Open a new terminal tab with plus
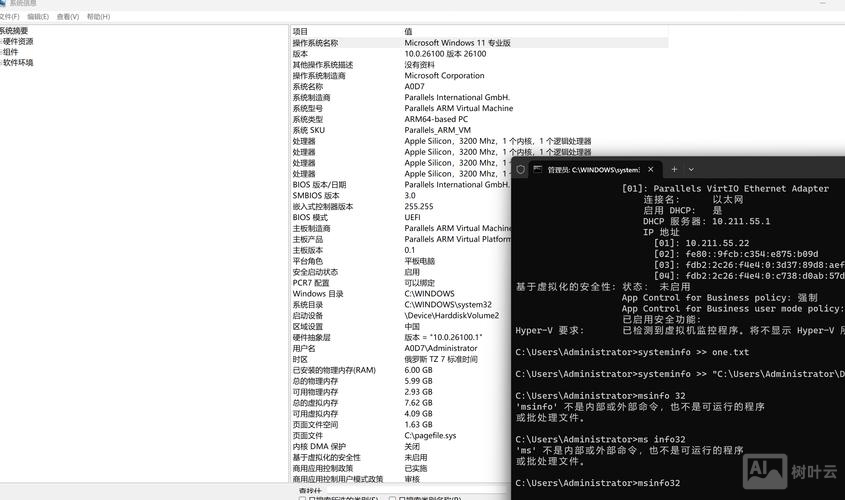The height and width of the screenshot is (500, 845). coord(674,169)
